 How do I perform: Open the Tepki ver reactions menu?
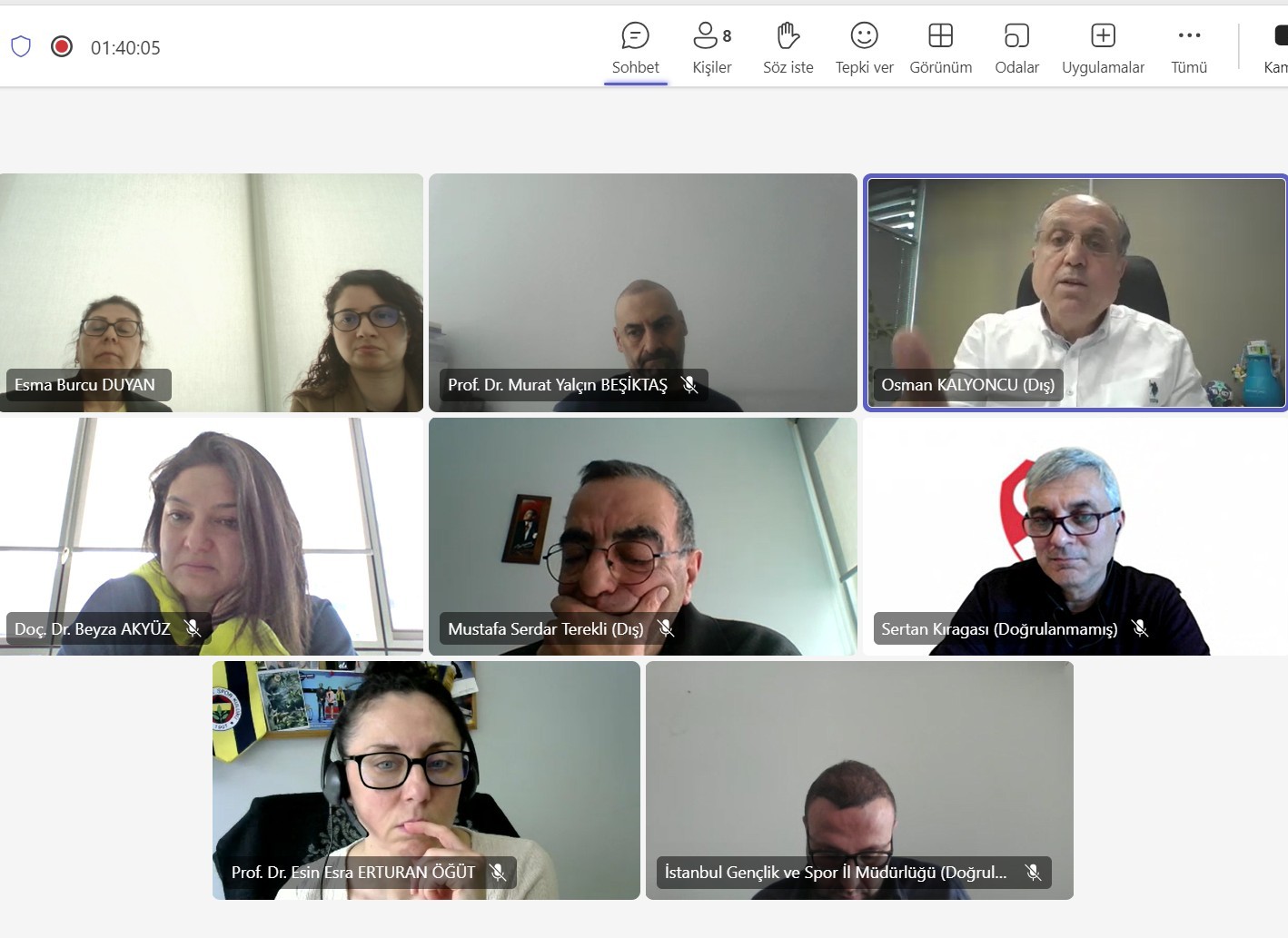[865, 49]
